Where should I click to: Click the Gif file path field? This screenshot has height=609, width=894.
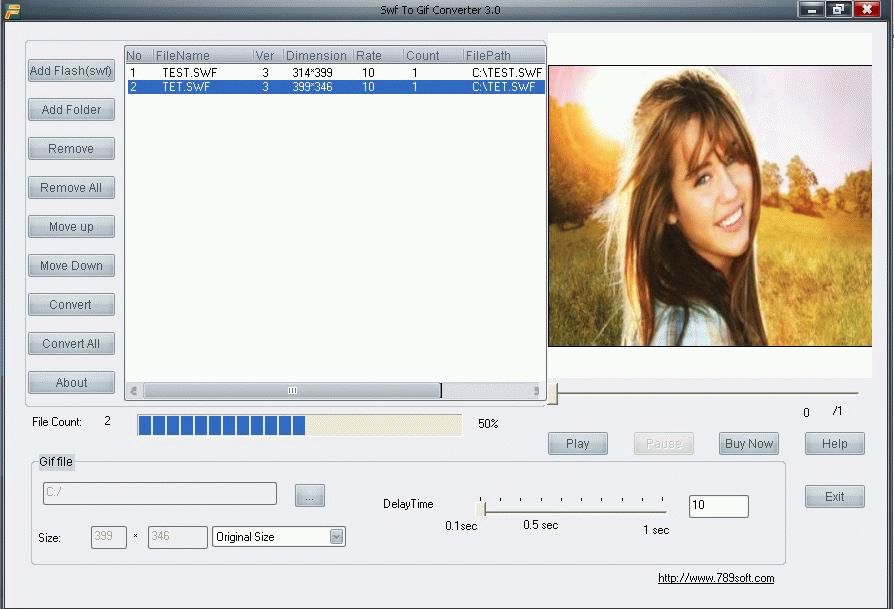pos(160,493)
